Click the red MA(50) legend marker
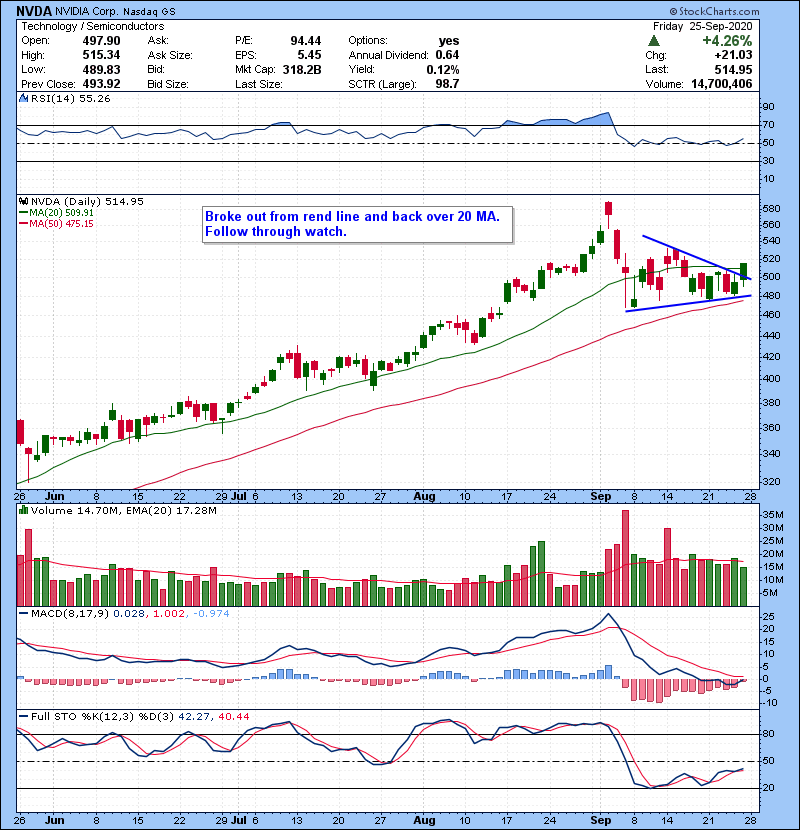Image resolution: width=800 pixels, height=830 pixels. pos(22,223)
